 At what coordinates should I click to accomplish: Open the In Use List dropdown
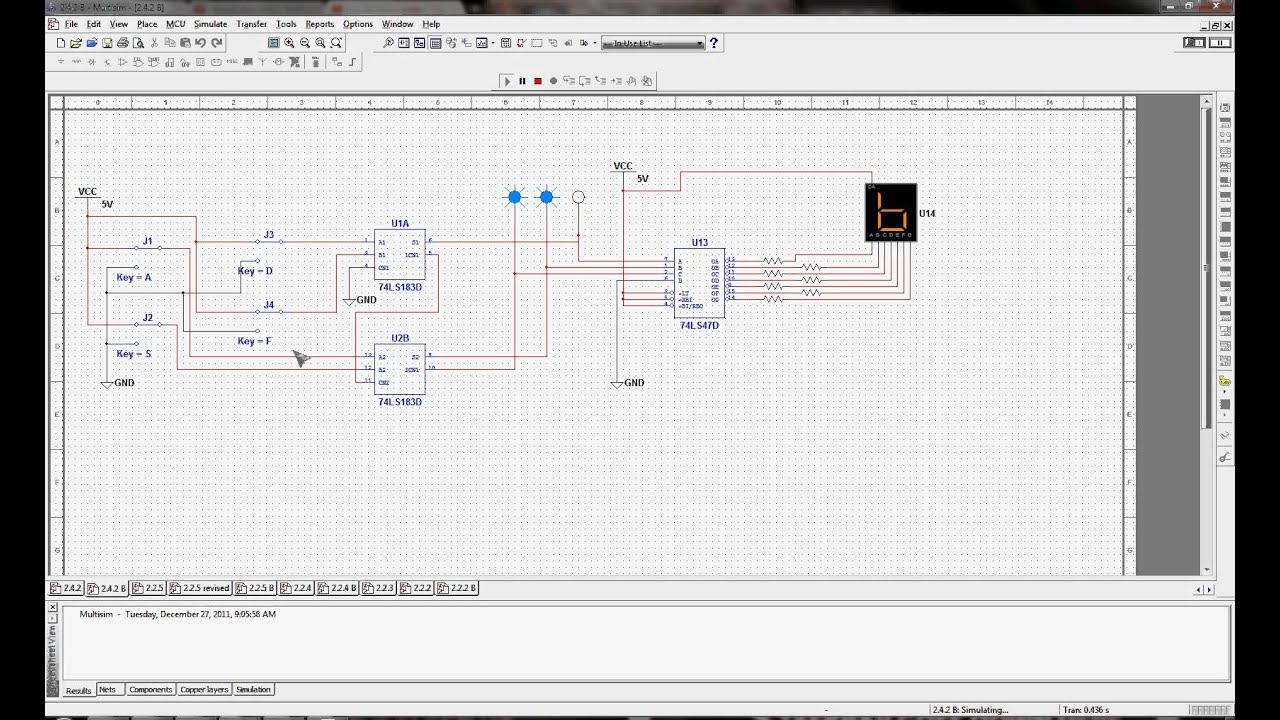click(653, 43)
